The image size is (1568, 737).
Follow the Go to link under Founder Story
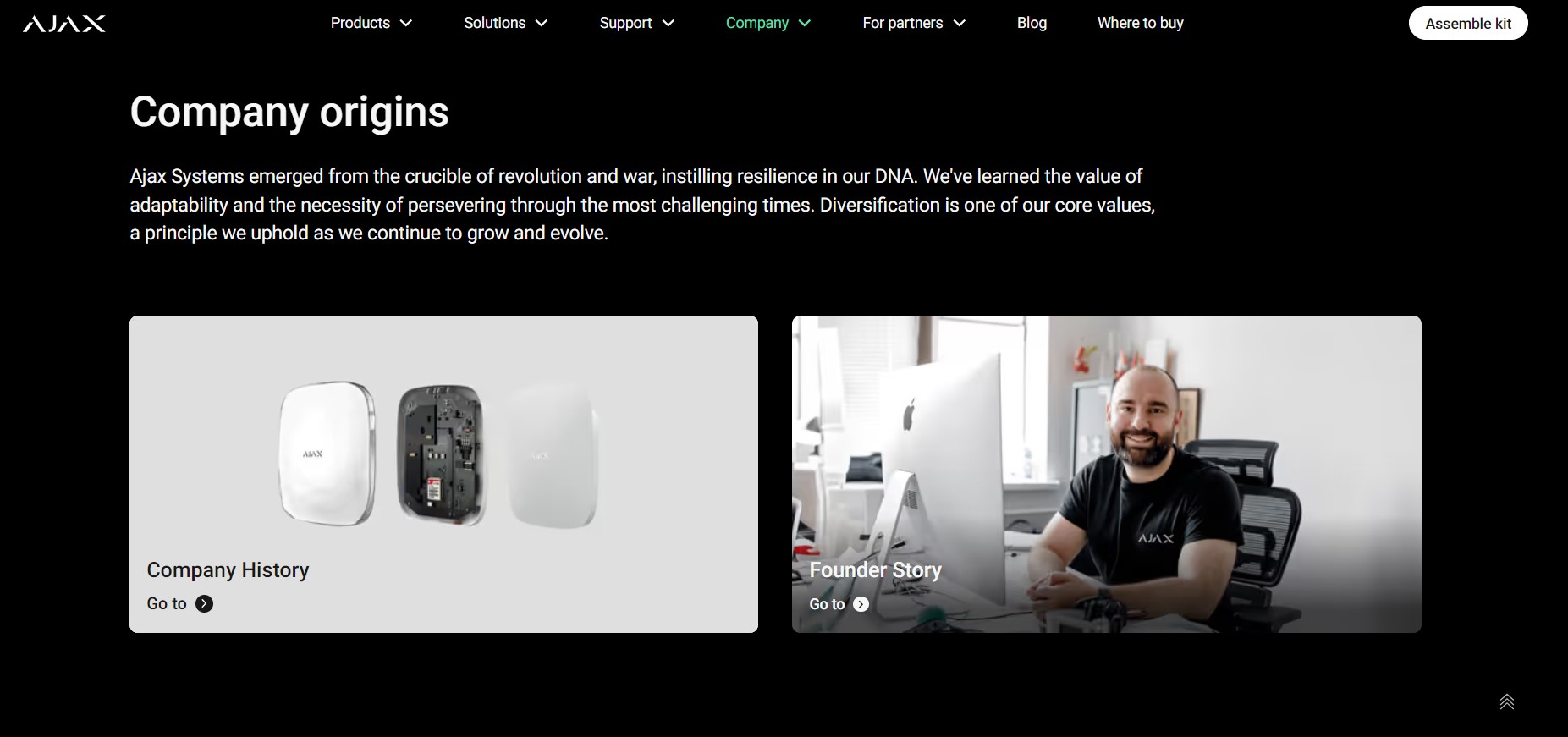827,604
